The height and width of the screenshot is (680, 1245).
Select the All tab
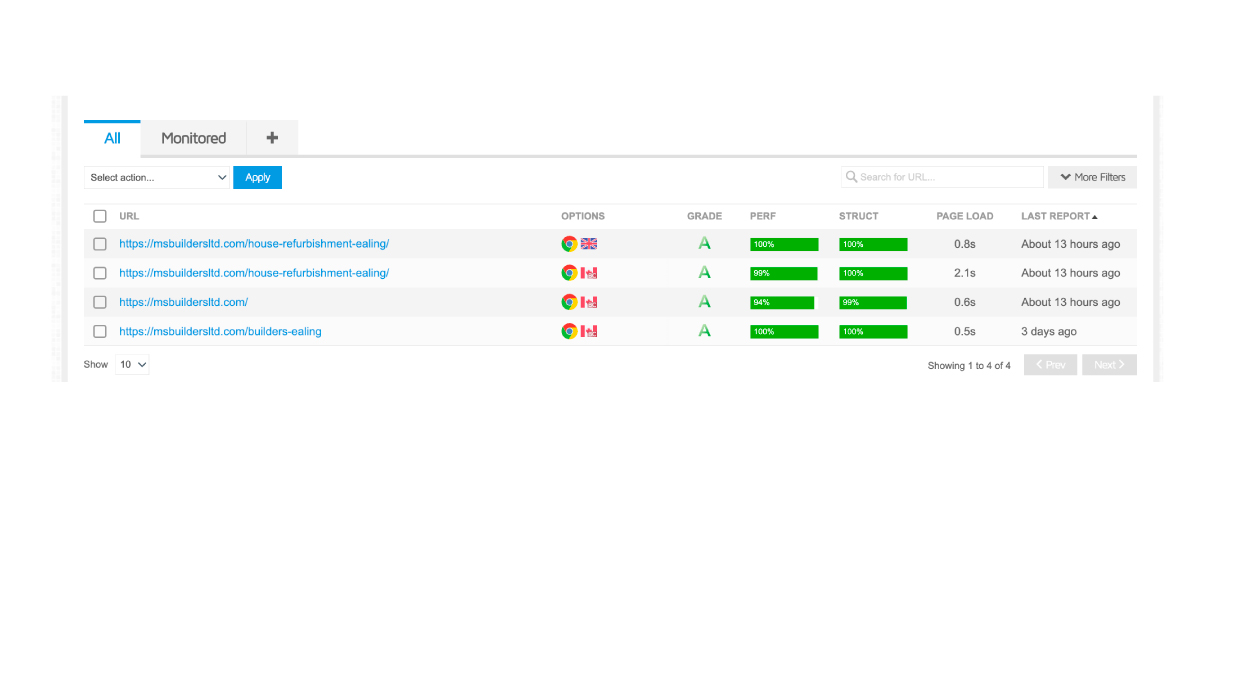pos(112,138)
